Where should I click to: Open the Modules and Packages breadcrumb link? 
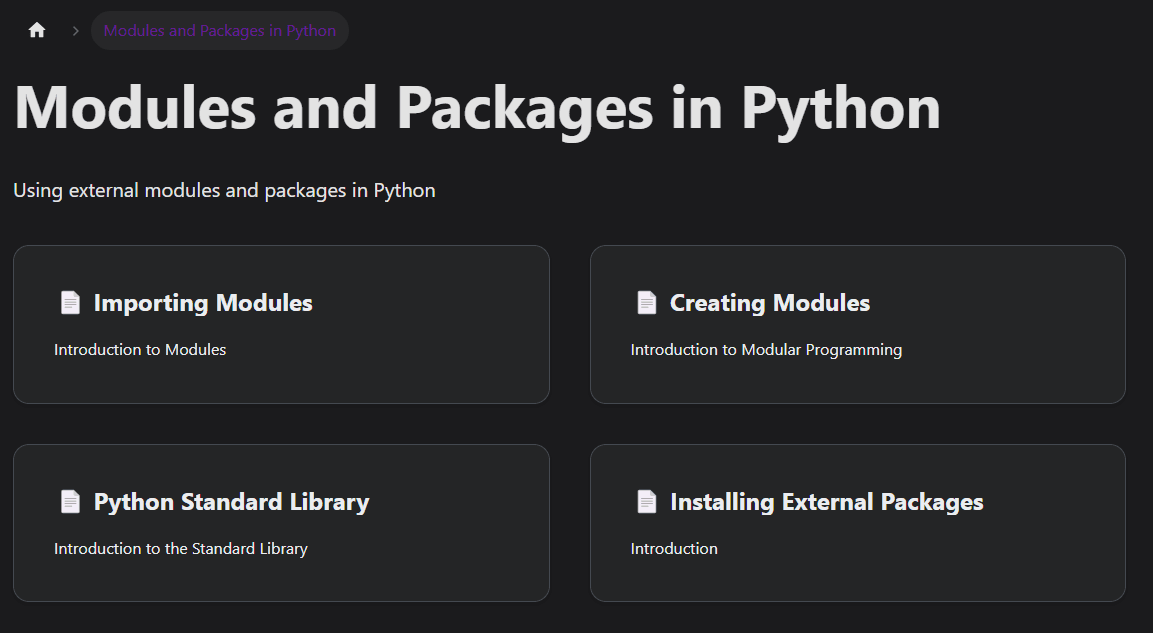click(220, 31)
